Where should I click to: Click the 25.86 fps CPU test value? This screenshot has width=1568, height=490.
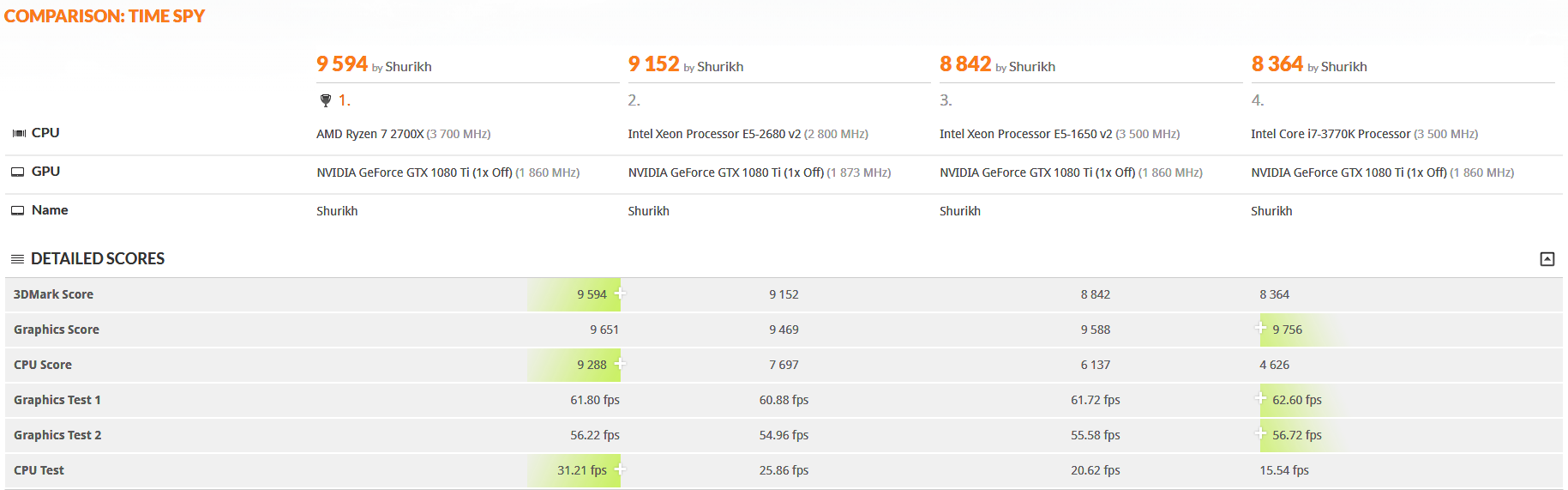[x=784, y=470]
